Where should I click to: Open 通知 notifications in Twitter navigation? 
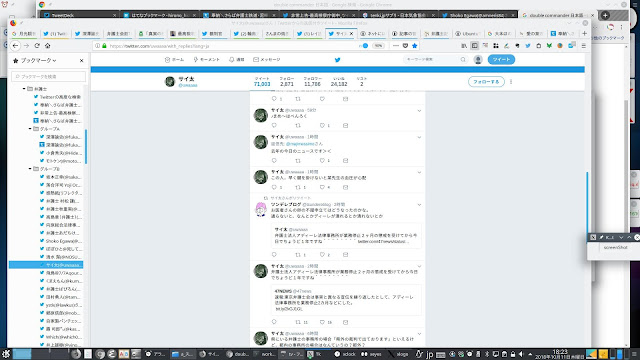tap(236, 60)
